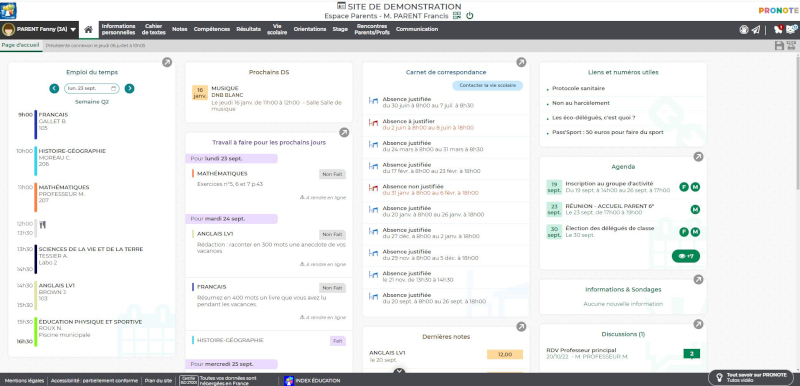This screenshot has width=800, height=386.
Task: Click the floppy disk save icon
Action: [779, 45]
